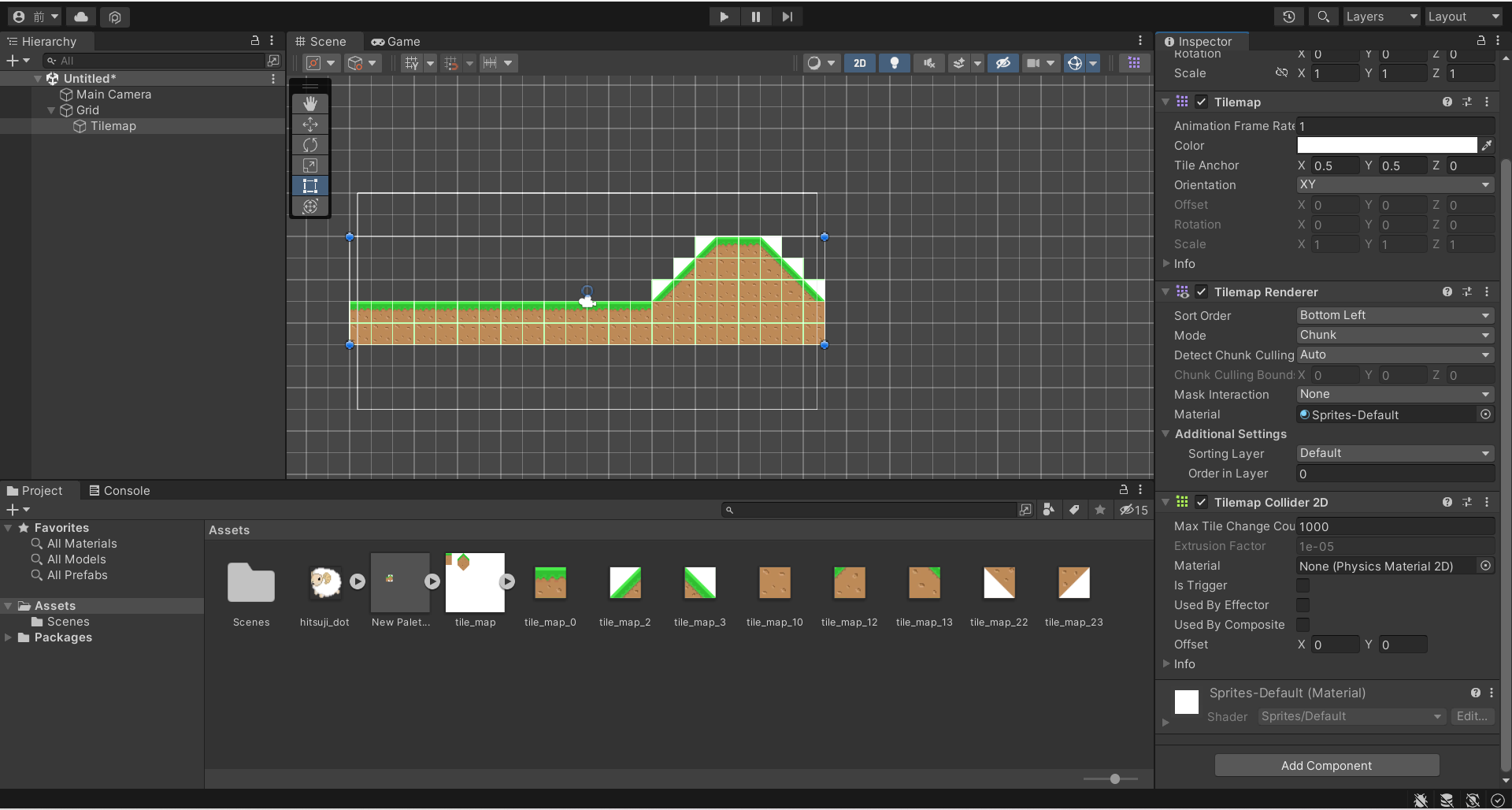This screenshot has width=1512, height=810.
Task: Open the Sorting Layer dropdown
Action: pos(1394,453)
